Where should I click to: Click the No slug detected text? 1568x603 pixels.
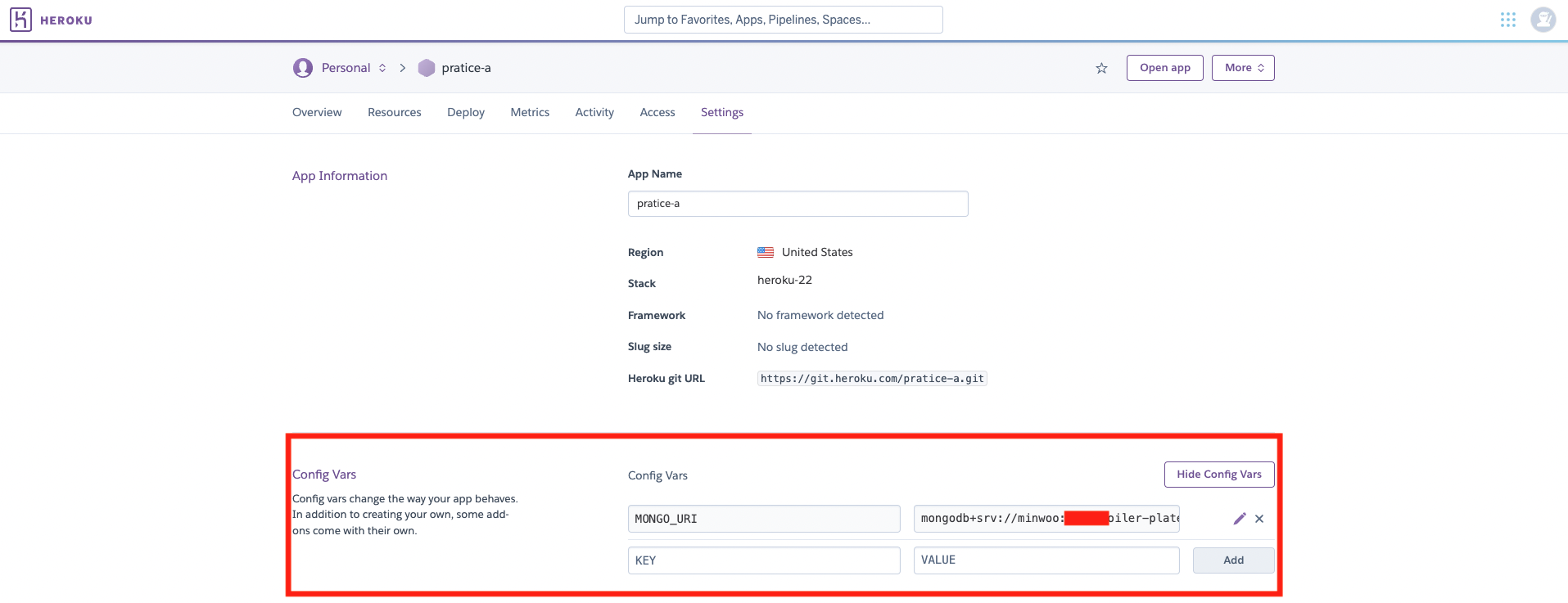coord(802,347)
